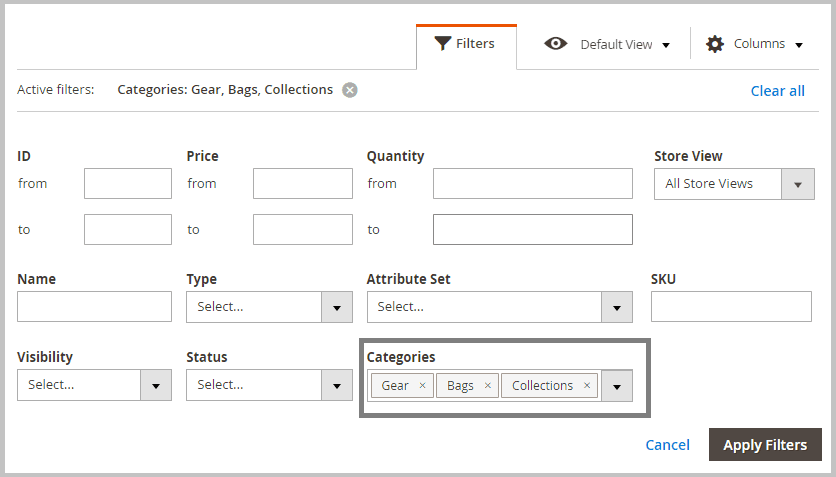Image resolution: width=836 pixels, height=477 pixels.
Task: Click the Price from field
Action: click(302, 184)
